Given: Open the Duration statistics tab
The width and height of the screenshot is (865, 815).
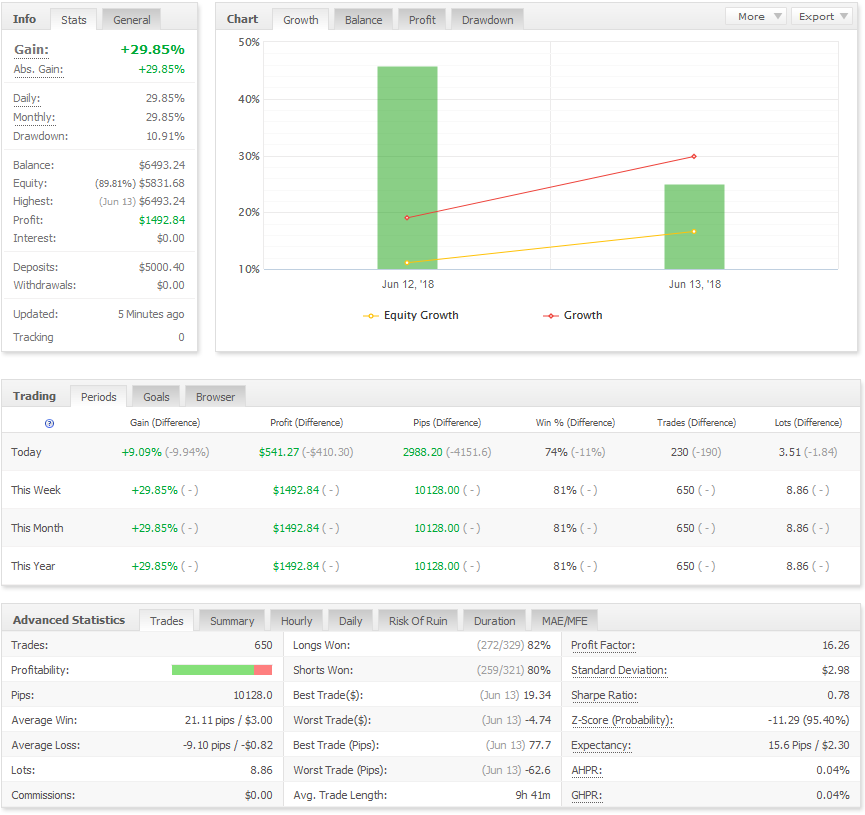Looking at the screenshot, I should [494, 621].
